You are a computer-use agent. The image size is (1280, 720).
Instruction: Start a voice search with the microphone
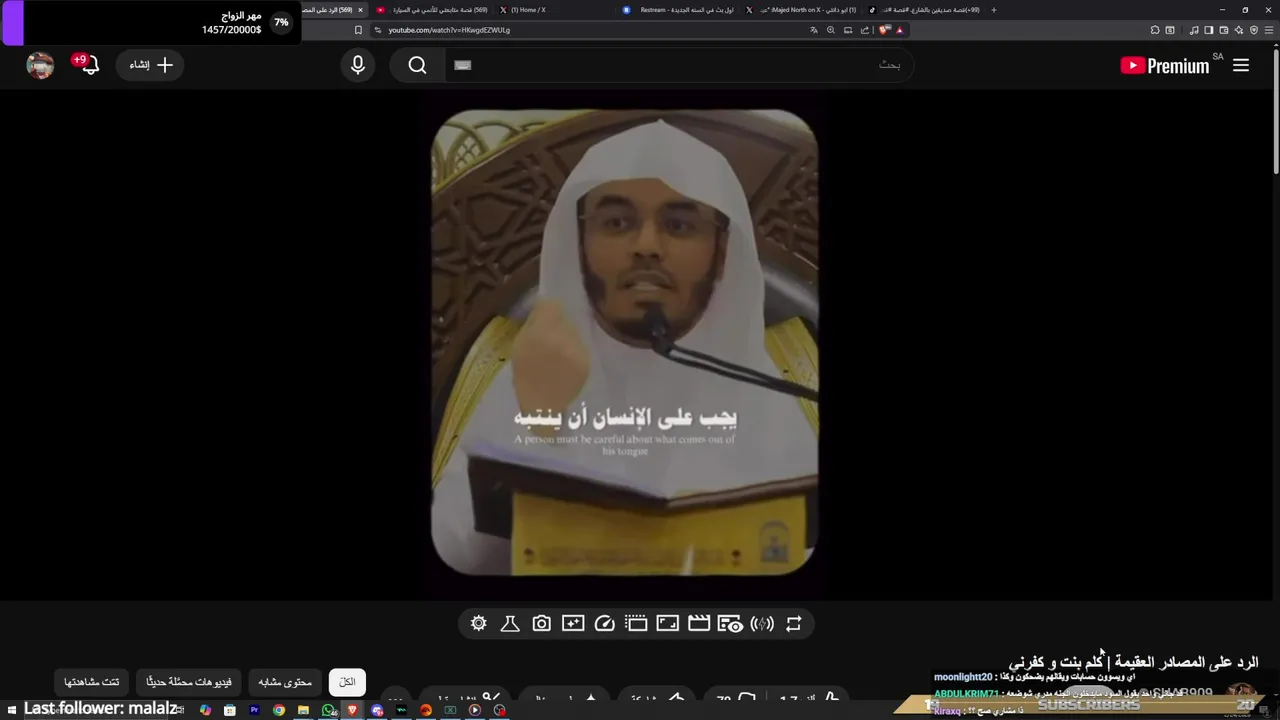[x=358, y=65]
